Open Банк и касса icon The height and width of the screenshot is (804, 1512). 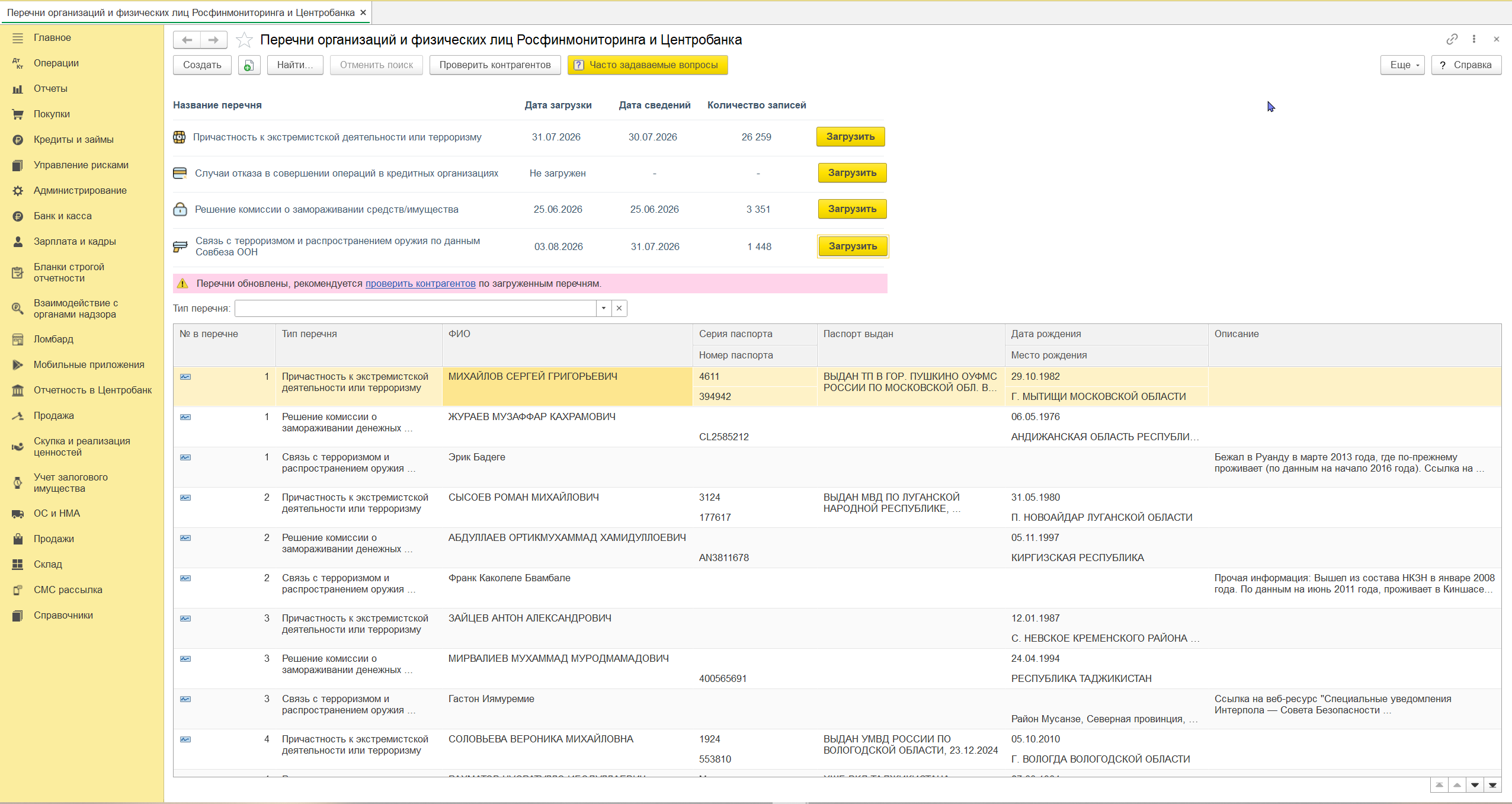[18, 216]
